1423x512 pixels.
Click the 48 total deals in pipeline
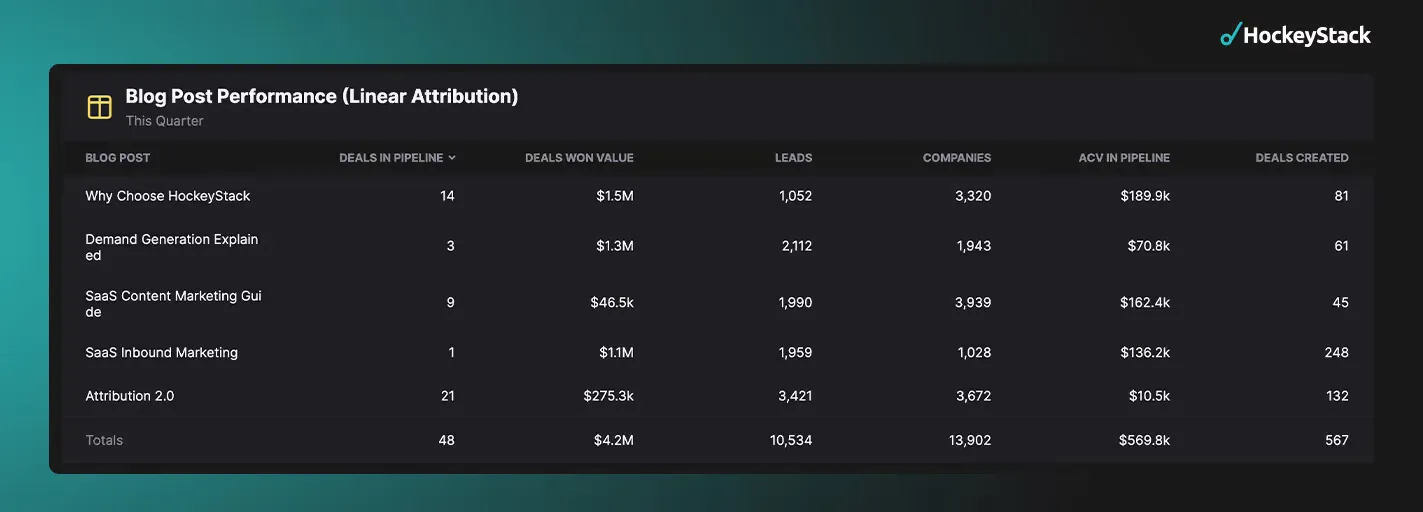tap(446, 440)
